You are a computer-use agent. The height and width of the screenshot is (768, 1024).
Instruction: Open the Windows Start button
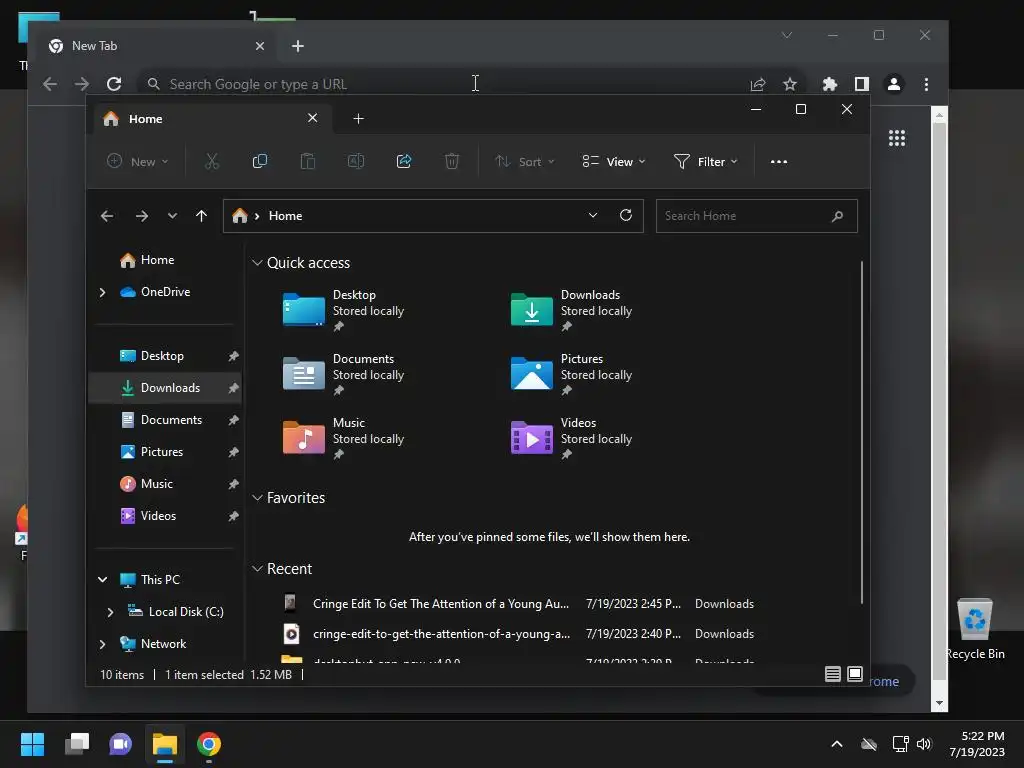33,744
